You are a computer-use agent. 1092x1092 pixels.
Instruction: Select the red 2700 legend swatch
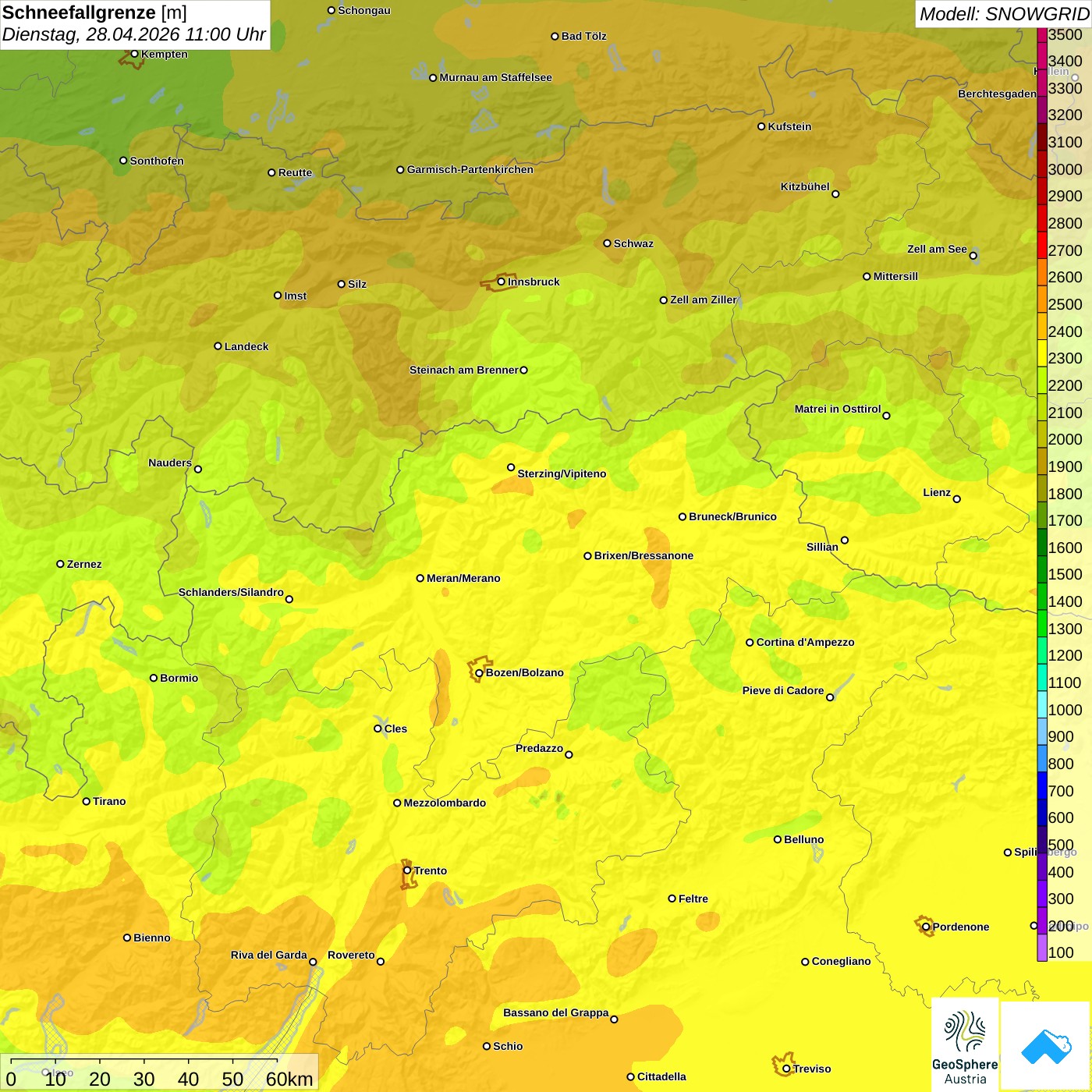point(1042,245)
